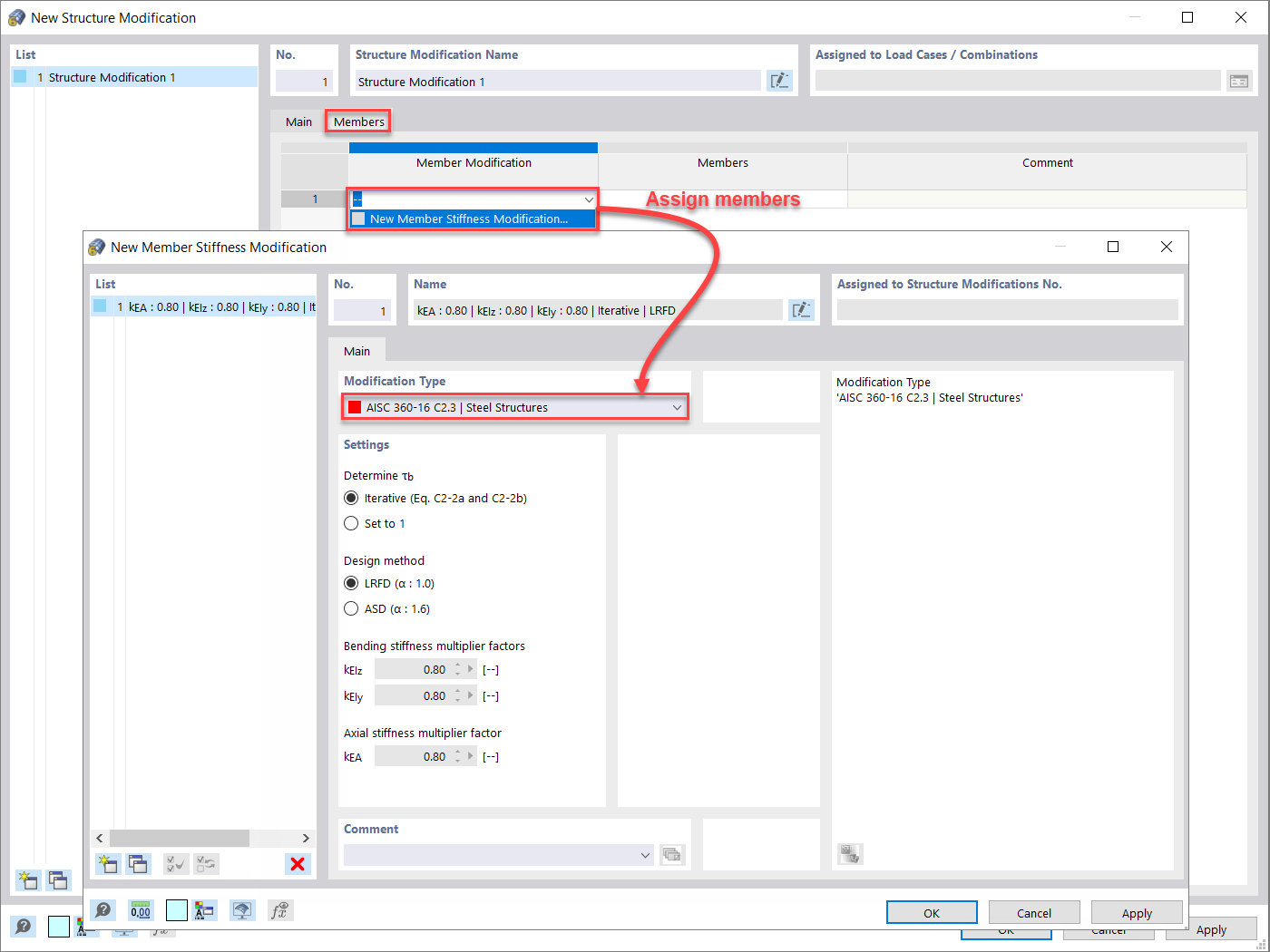Open the kEIy value arrow menu
This screenshot has height=952, width=1270.
tap(471, 695)
